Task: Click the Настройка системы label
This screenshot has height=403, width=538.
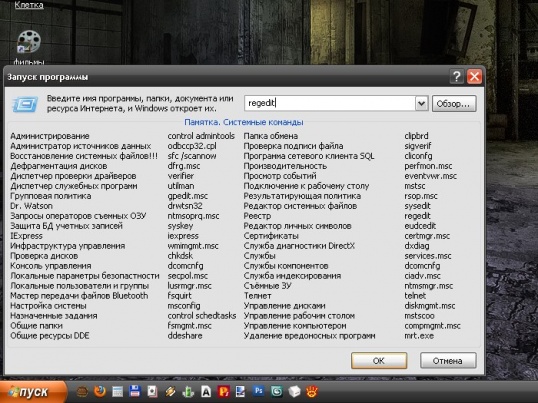Action: click(x=48, y=306)
